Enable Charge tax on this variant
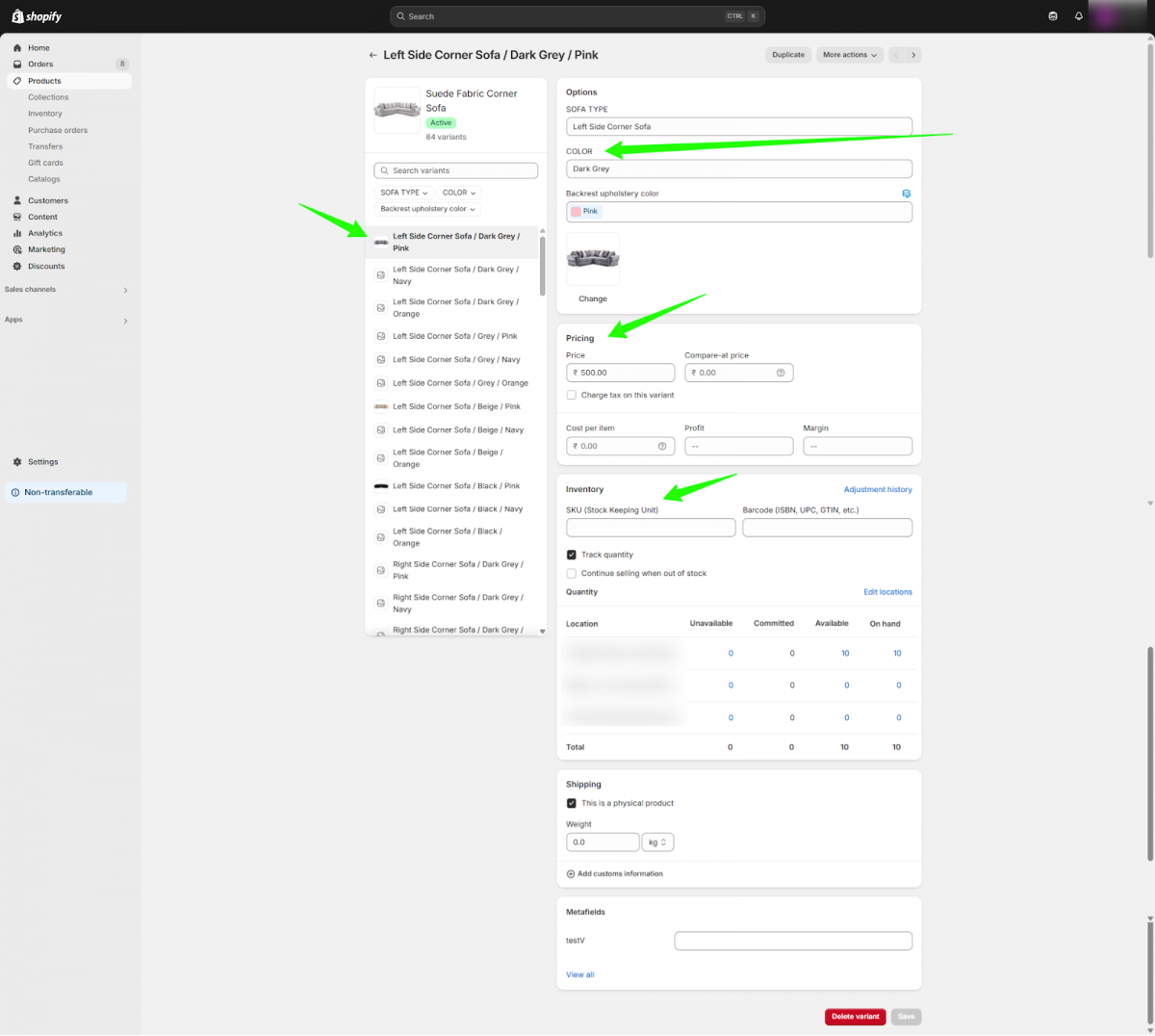1155x1036 pixels. click(572, 395)
